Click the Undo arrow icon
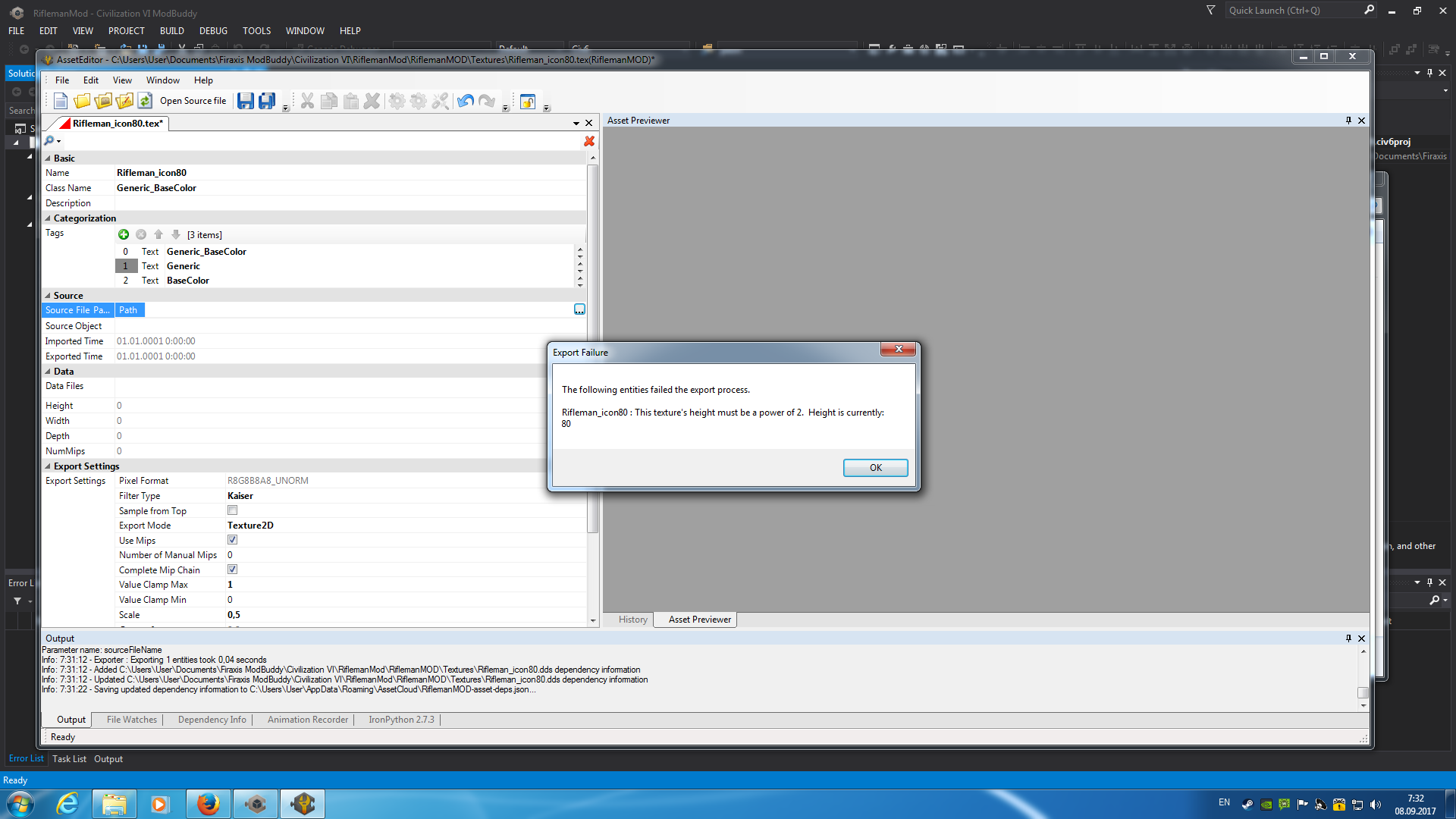 coord(466,101)
